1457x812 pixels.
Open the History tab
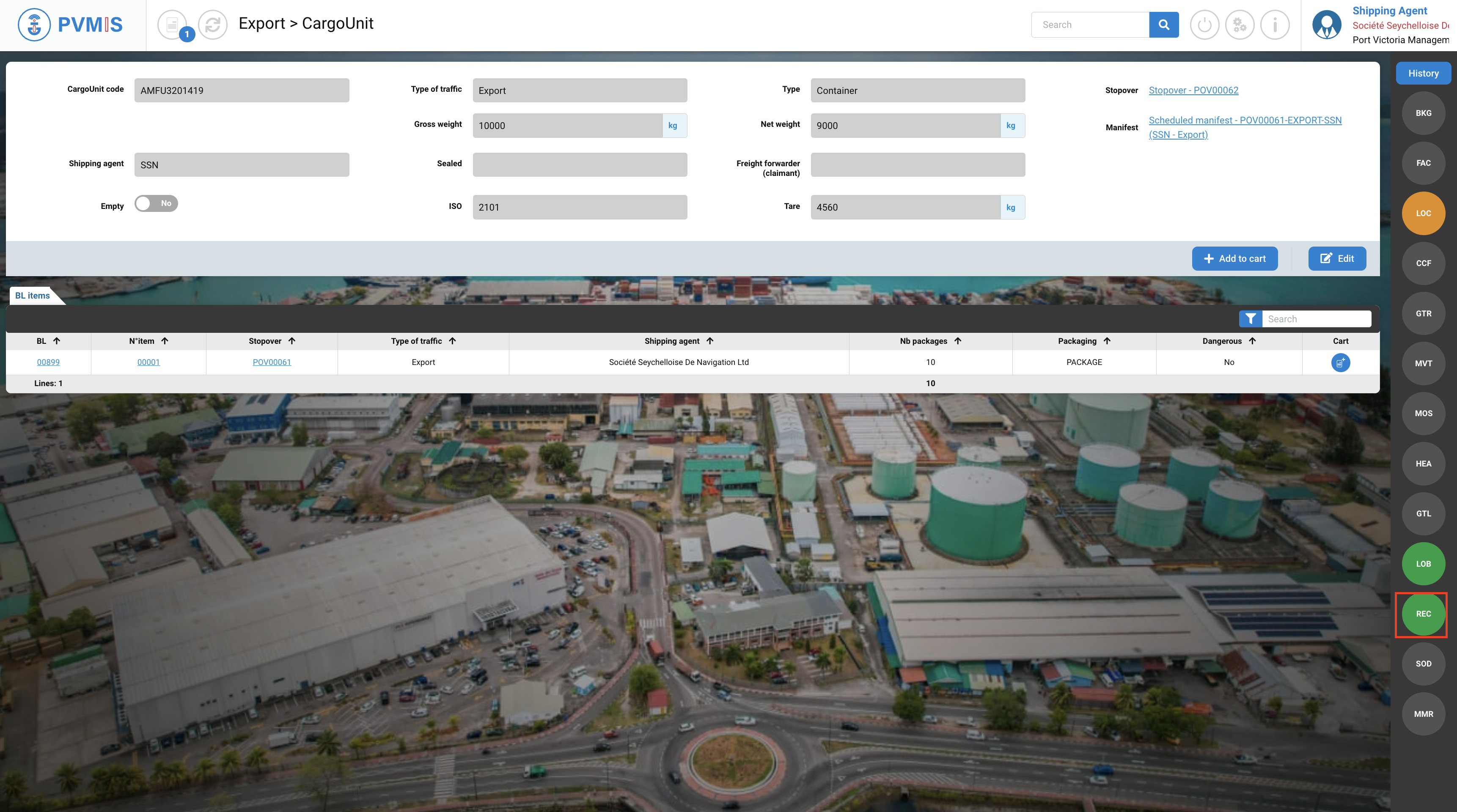1423,74
